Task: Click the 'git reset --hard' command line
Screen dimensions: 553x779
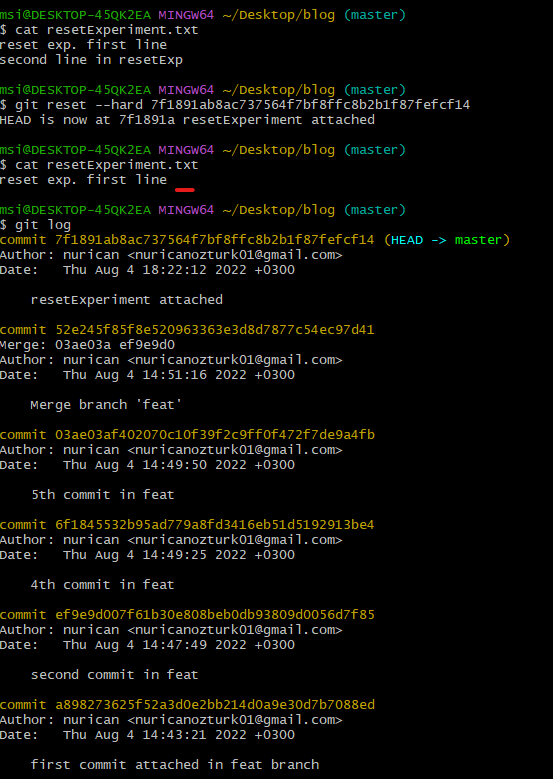Action: (235, 105)
